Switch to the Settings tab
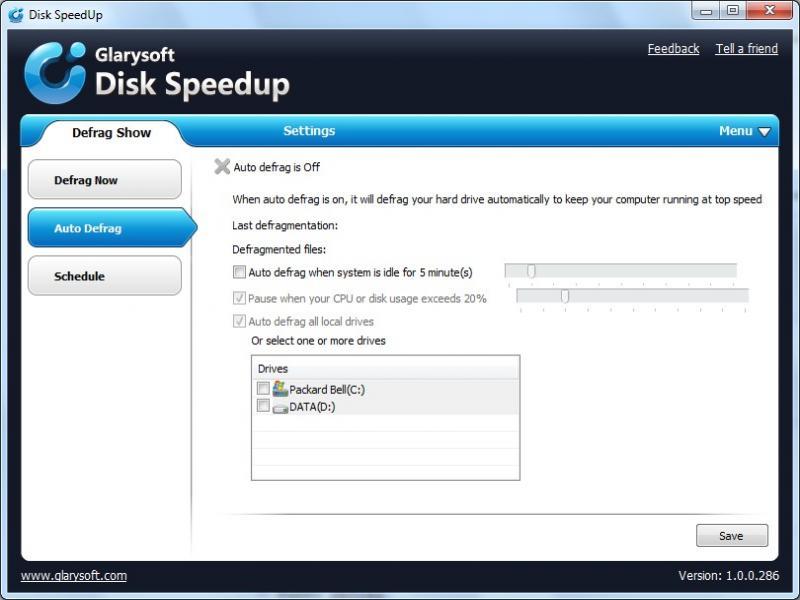This screenshot has height=600, width=800. pos(309,131)
